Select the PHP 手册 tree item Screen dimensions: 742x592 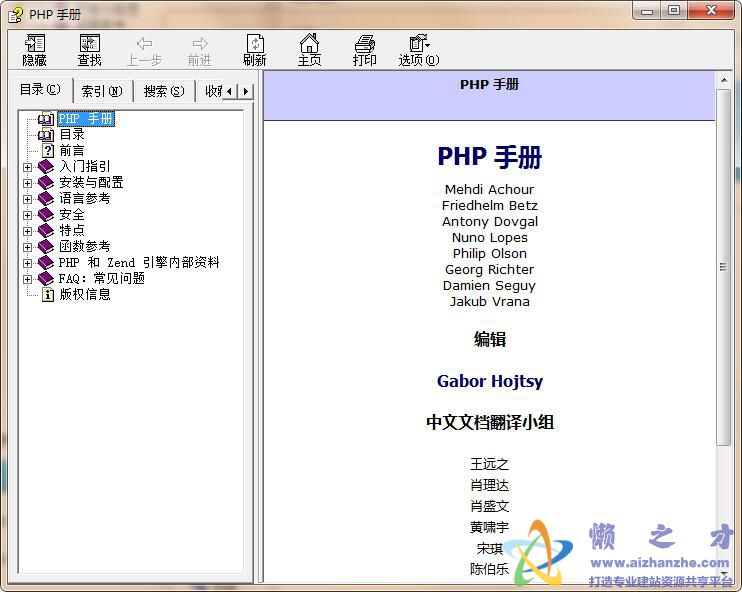(x=86, y=119)
